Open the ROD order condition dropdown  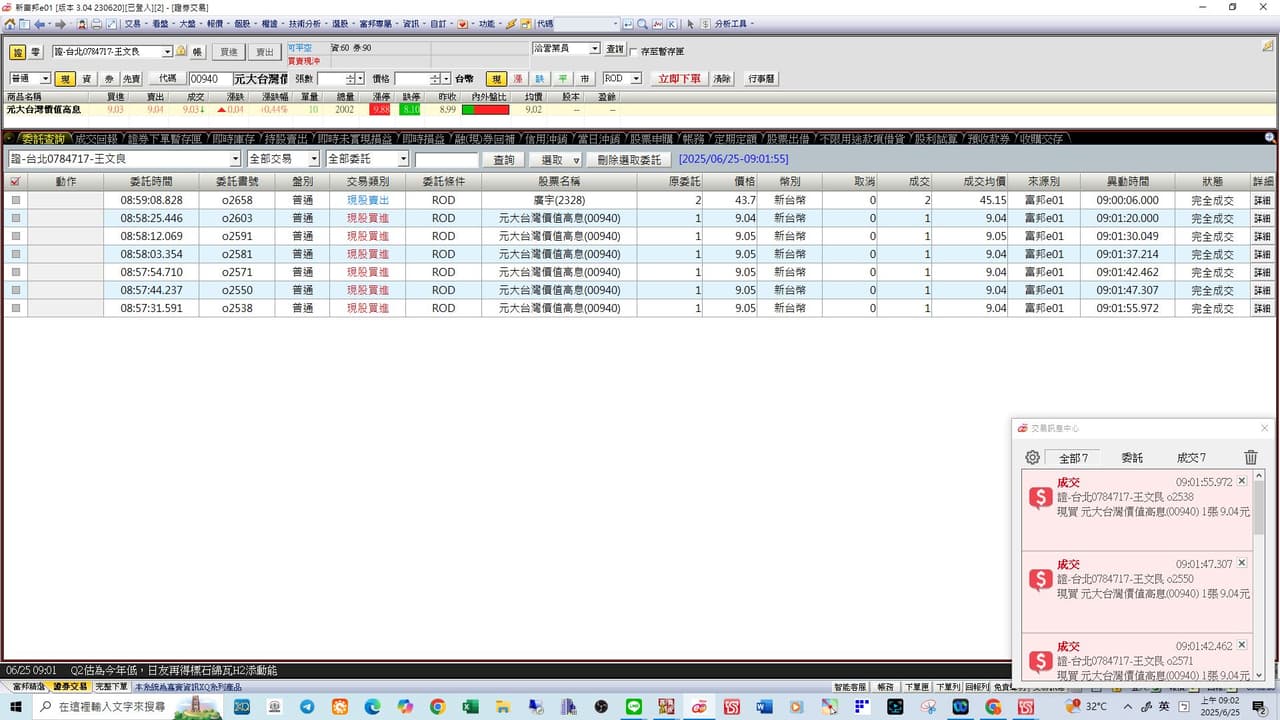(636, 79)
